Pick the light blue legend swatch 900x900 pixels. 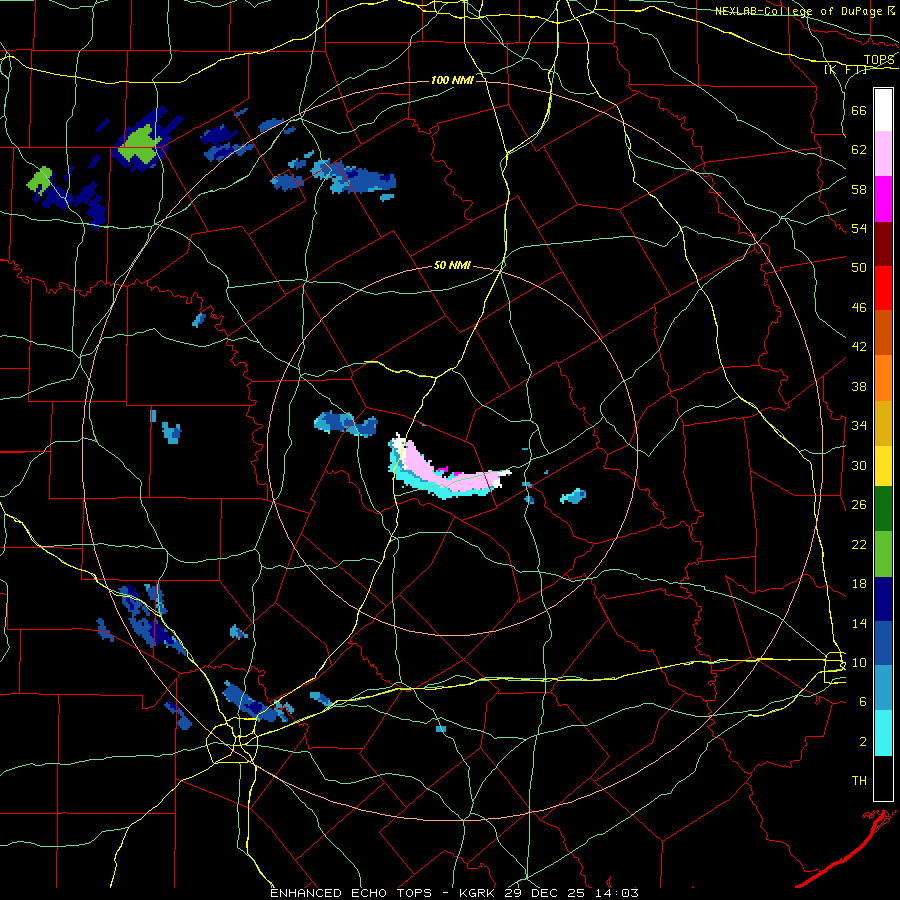883,688
